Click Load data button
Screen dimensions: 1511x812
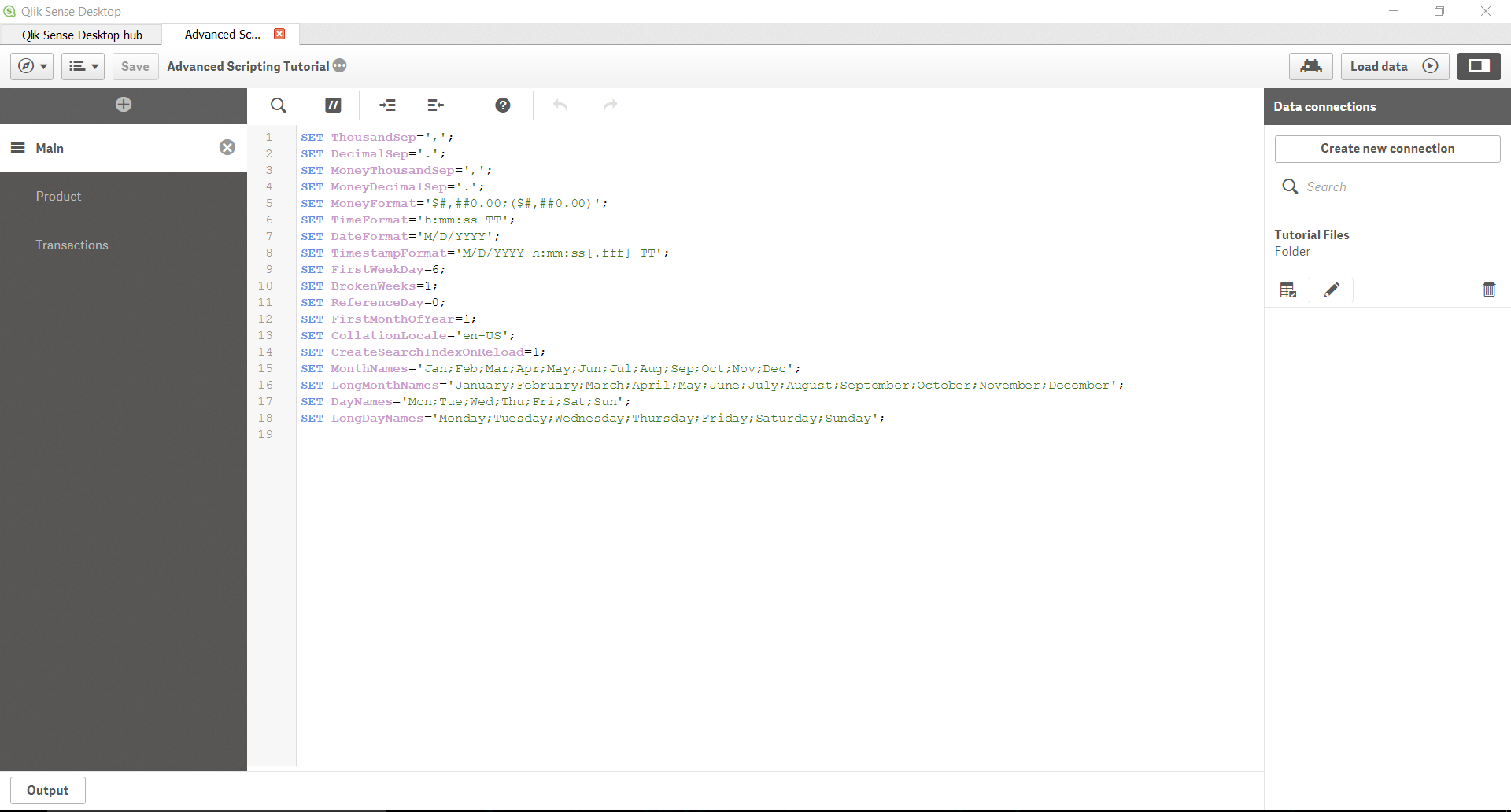pyautogui.click(x=1395, y=66)
